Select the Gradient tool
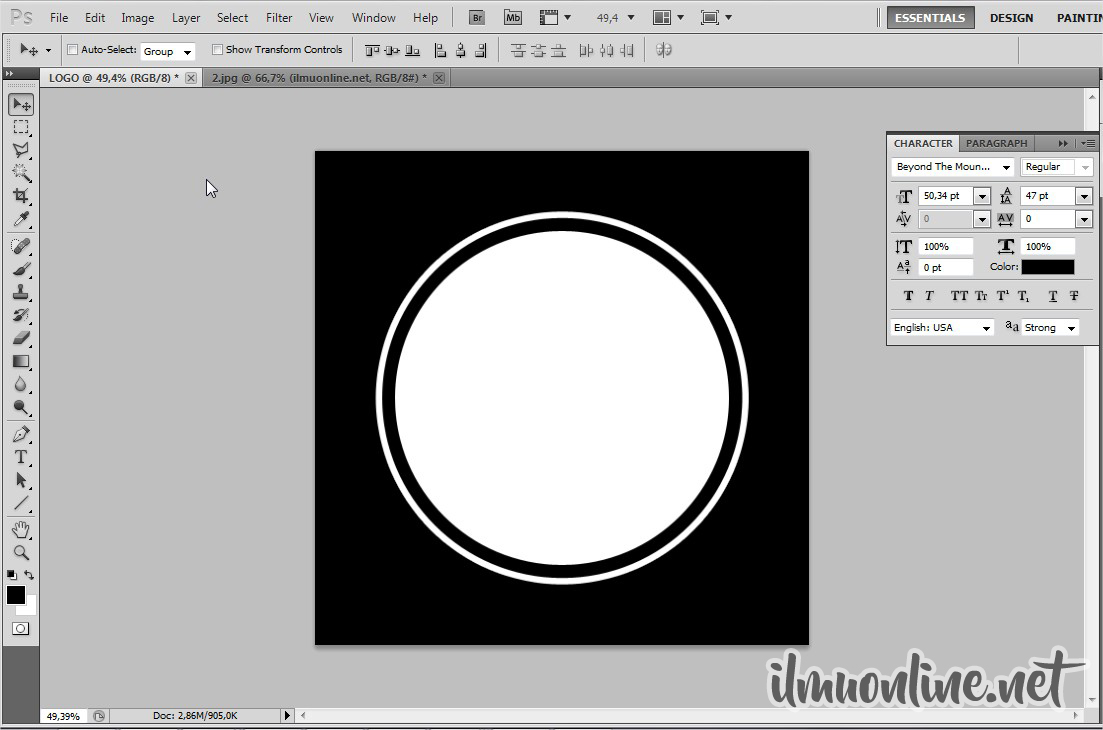 click(x=20, y=362)
